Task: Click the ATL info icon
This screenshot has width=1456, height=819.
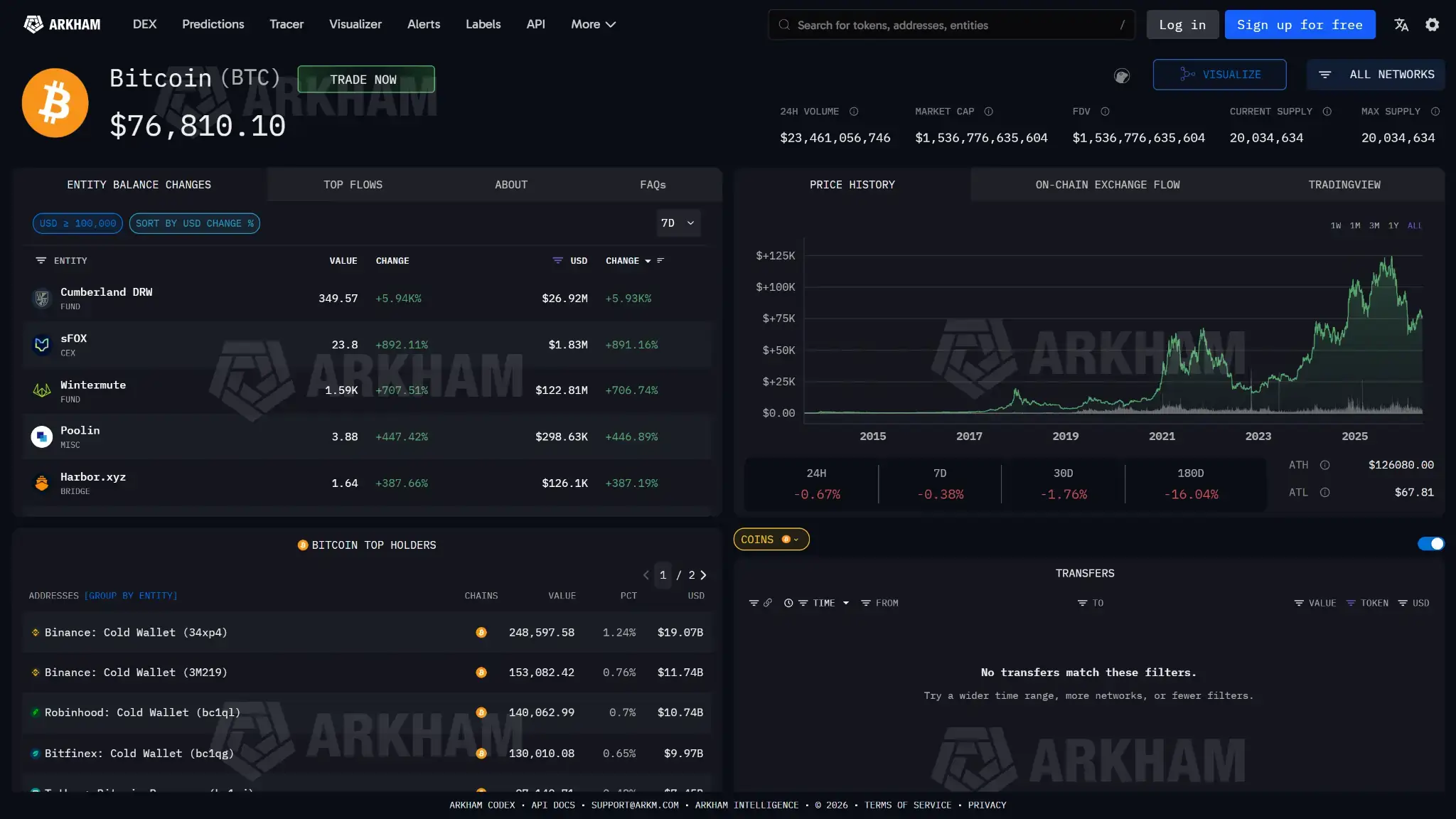Action: pos(1324,493)
